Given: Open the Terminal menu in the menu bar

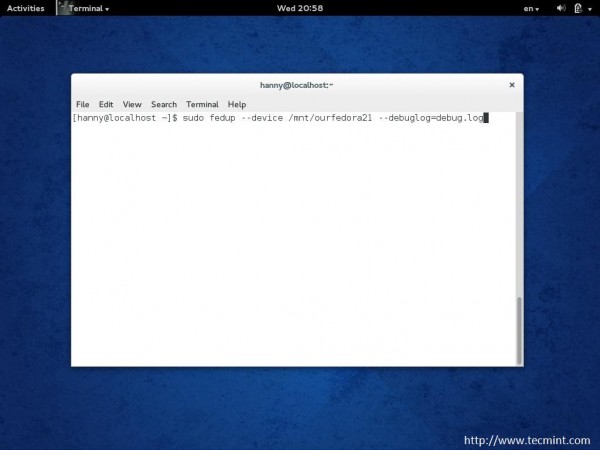Looking at the screenshot, I should click(x=202, y=104).
